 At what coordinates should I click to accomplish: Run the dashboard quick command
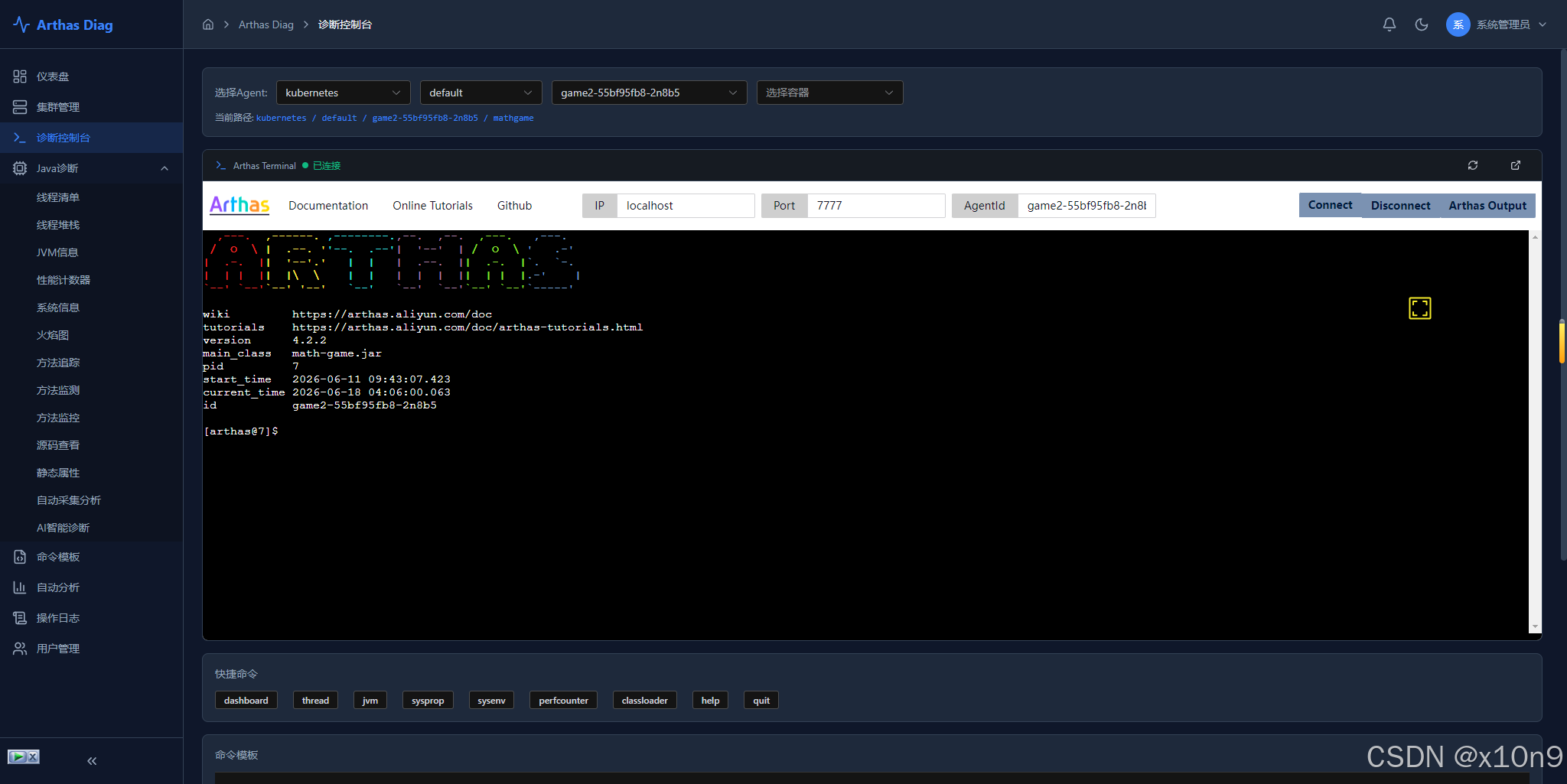(x=246, y=701)
